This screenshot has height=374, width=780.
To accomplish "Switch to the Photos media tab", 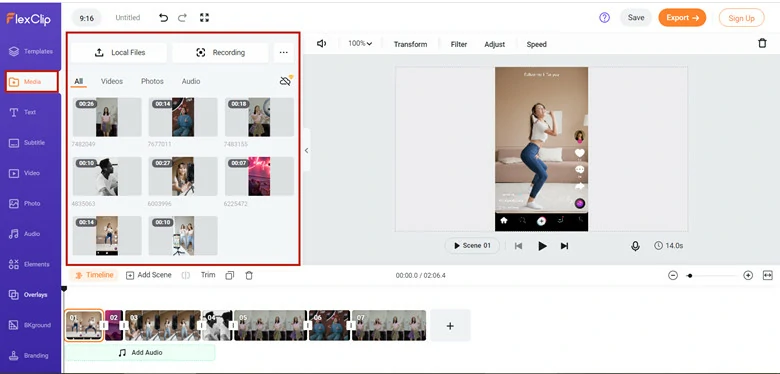I will tap(152, 81).
